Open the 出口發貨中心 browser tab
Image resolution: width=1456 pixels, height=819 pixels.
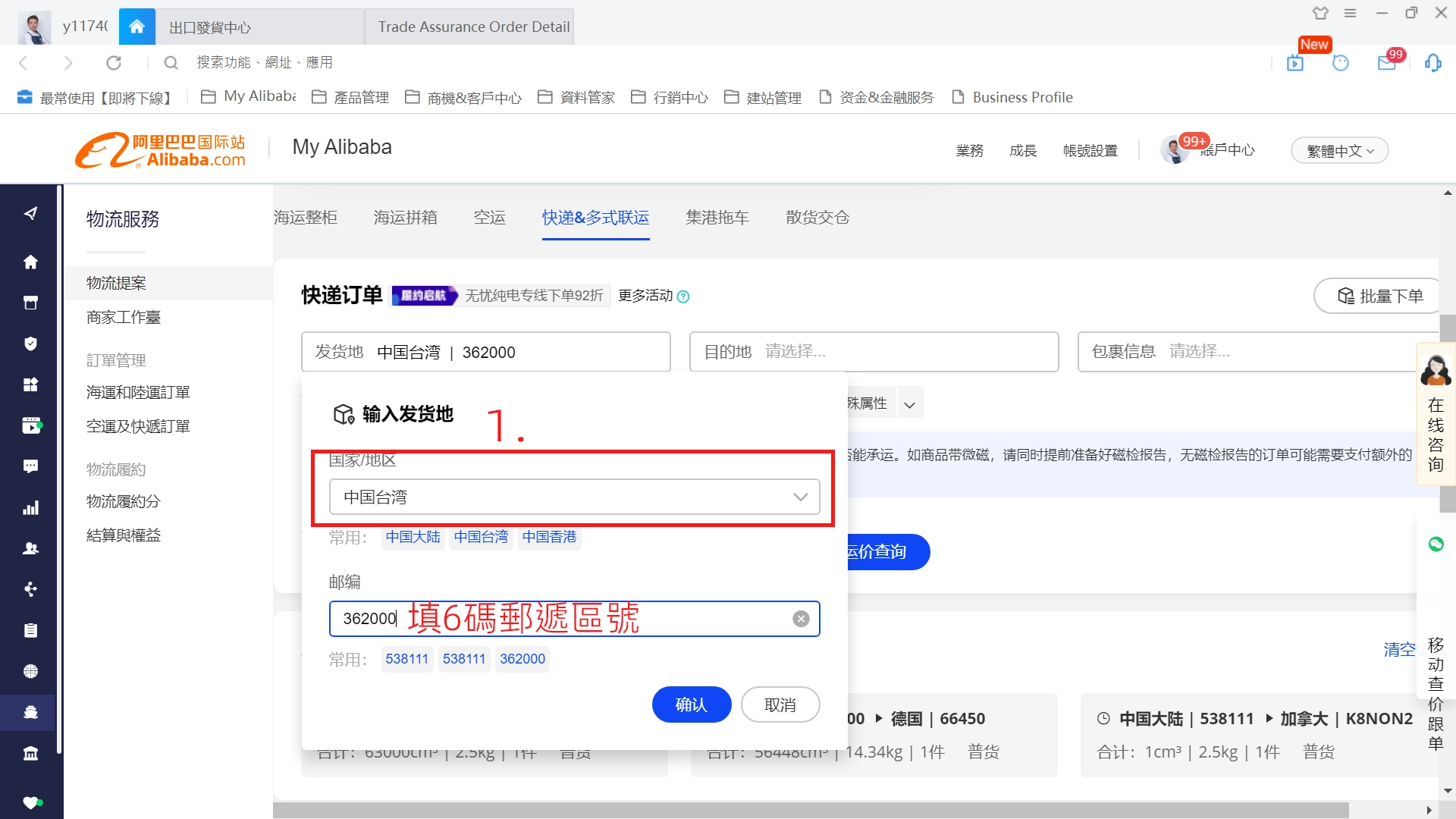click(x=260, y=27)
